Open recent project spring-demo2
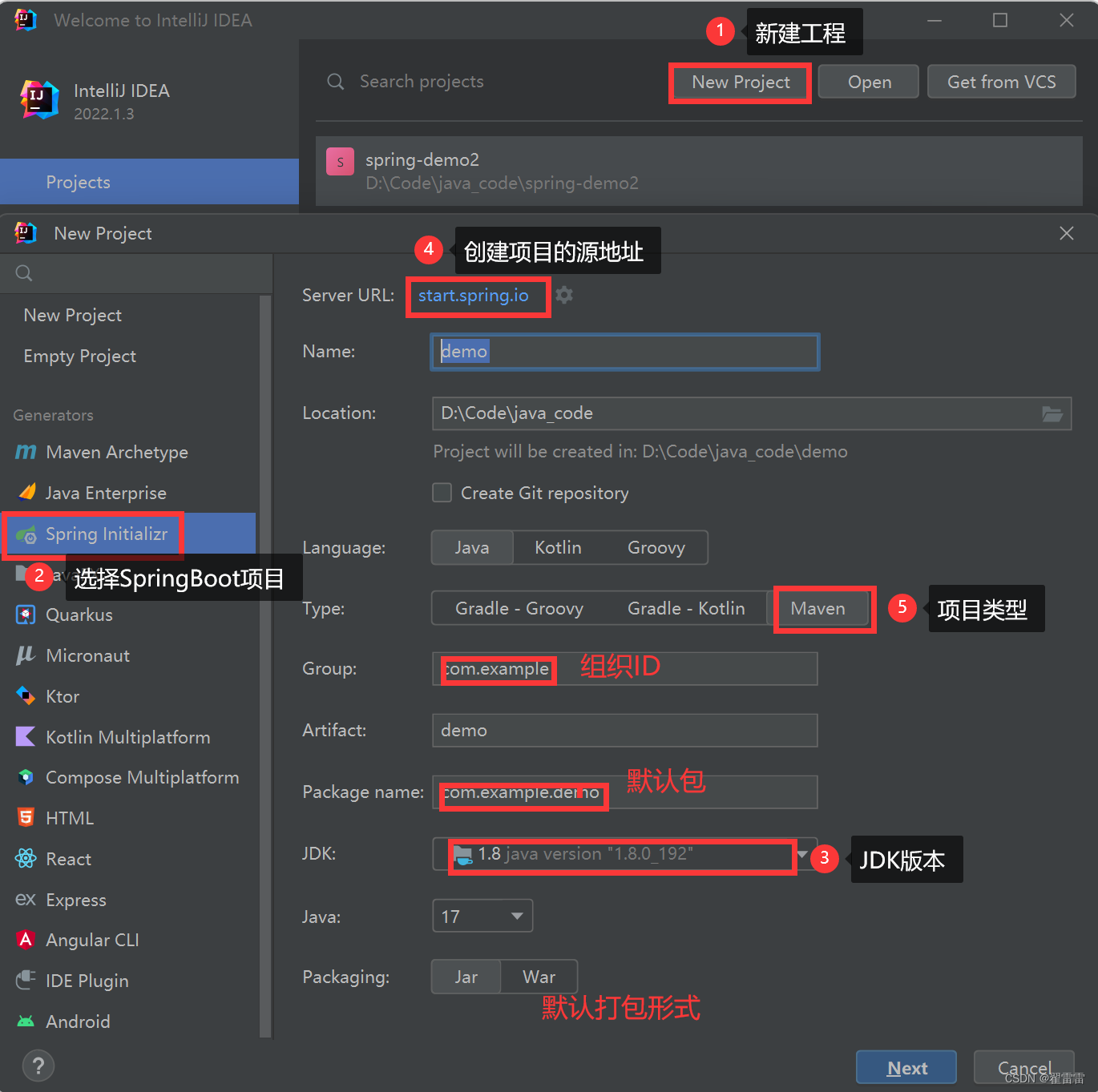Viewport: 1098px width, 1092px height. [699, 171]
